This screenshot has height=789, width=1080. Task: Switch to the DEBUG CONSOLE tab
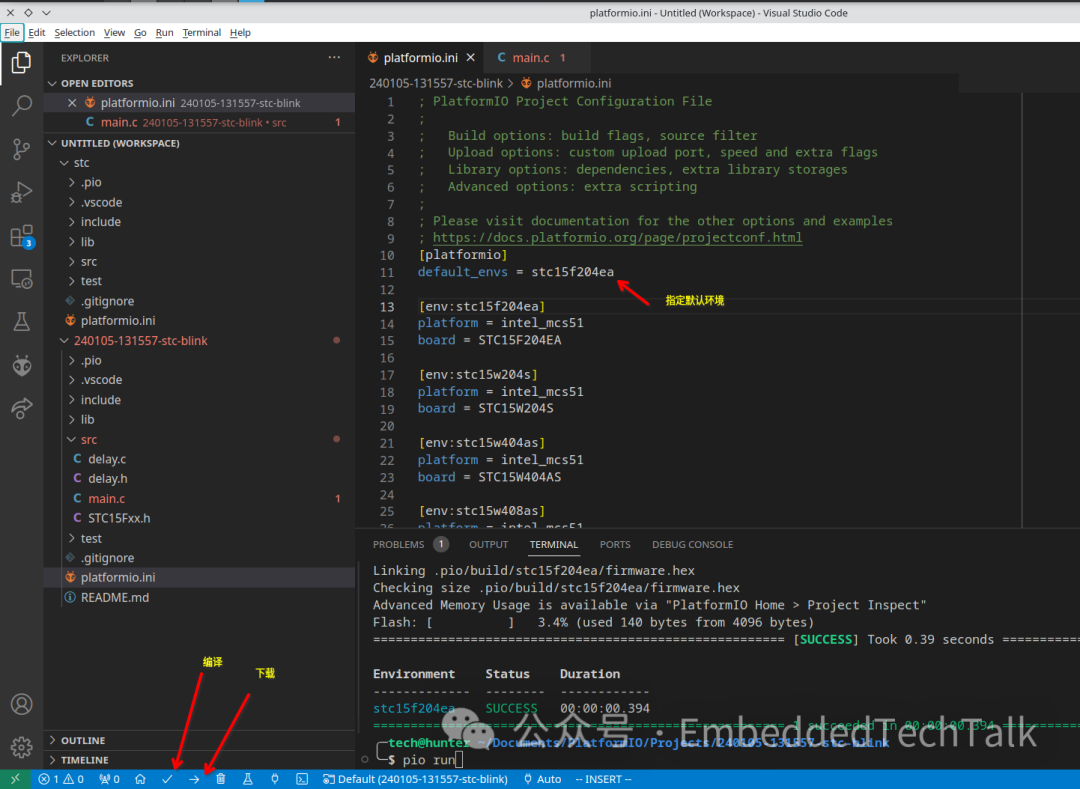pos(692,544)
